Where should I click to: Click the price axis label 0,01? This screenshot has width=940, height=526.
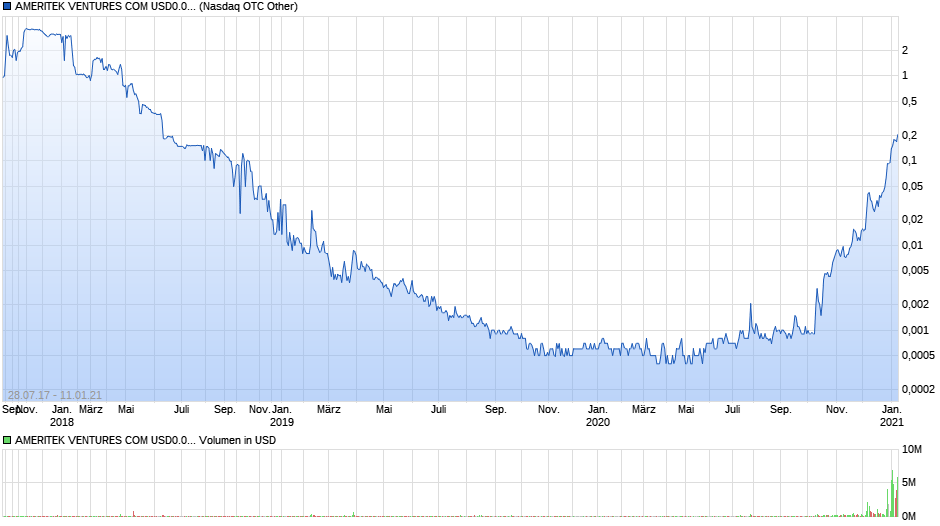pos(912,245)
